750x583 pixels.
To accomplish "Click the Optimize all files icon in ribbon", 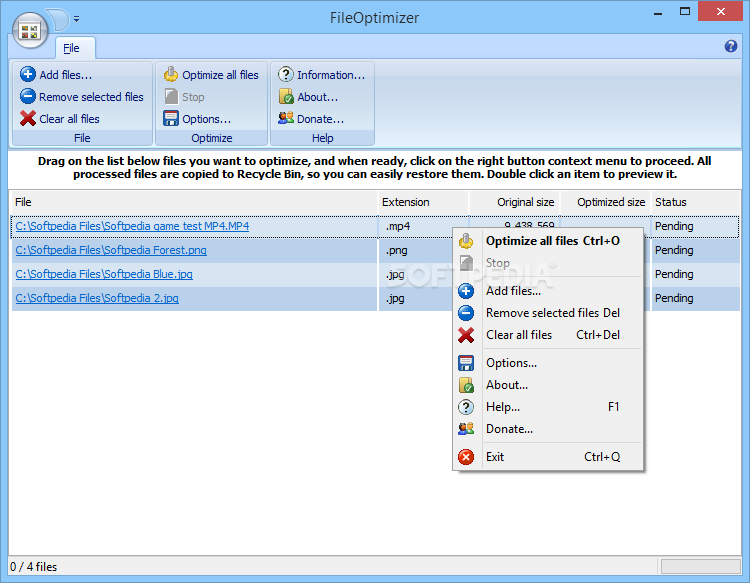I will (x=171, y=74).
